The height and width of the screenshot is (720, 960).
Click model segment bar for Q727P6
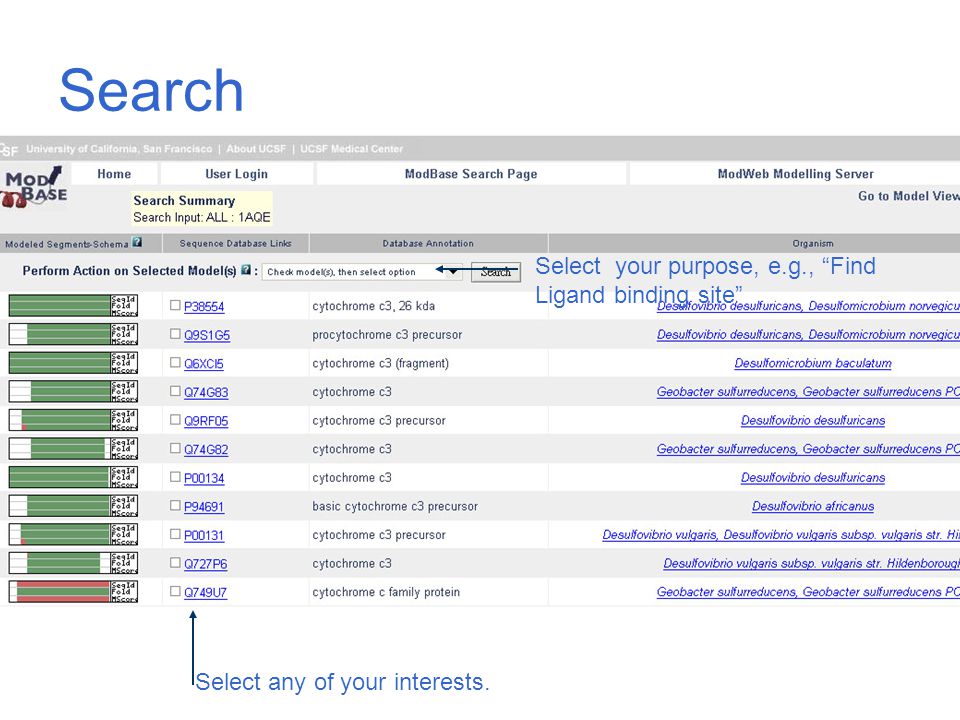73,563
